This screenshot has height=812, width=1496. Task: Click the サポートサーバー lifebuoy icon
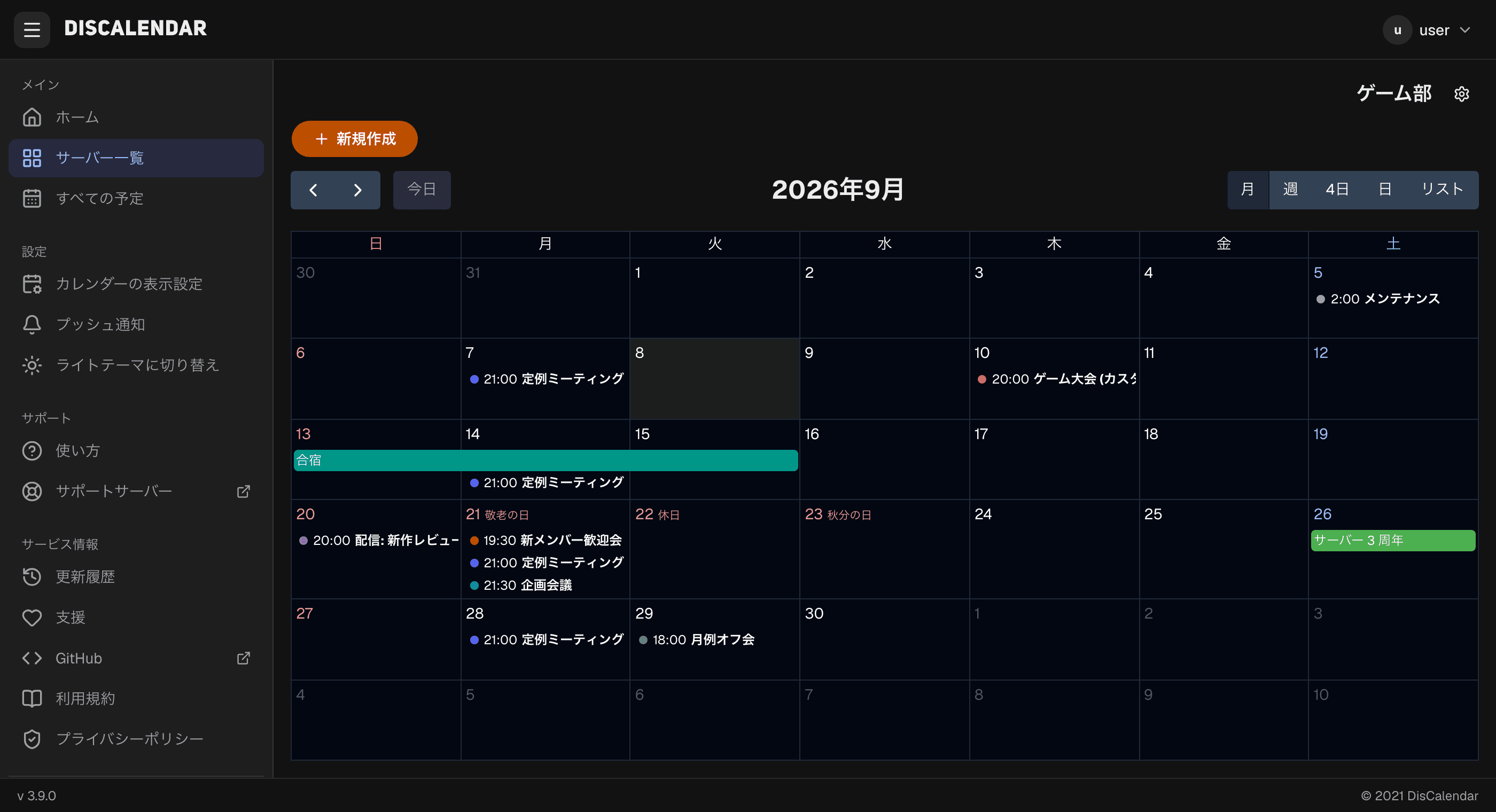click(32, 491)
